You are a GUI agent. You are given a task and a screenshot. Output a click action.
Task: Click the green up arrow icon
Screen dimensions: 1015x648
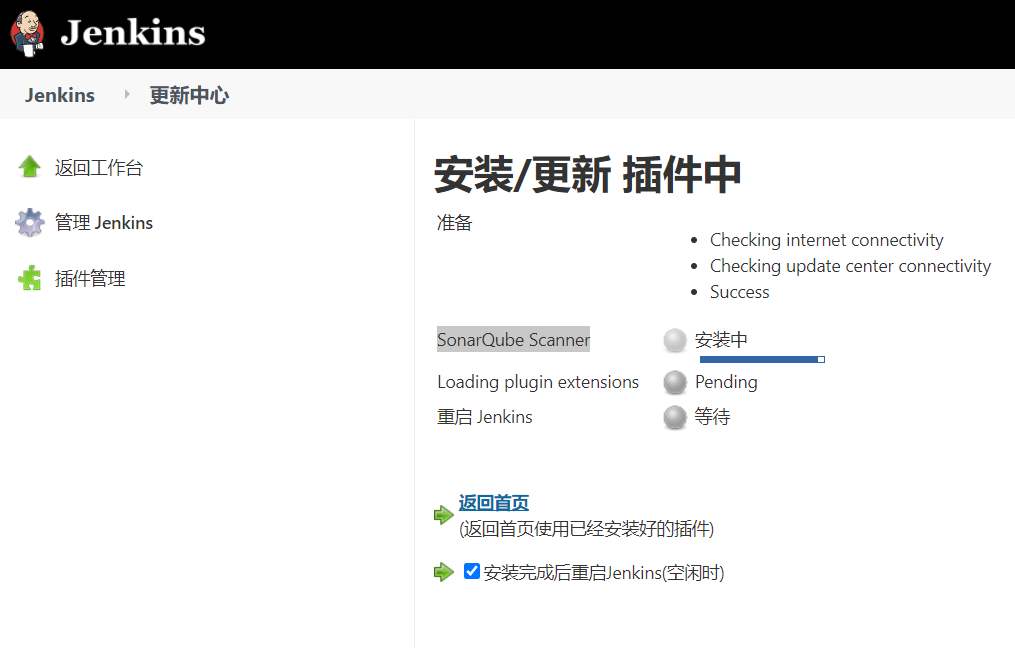(29, 166)
